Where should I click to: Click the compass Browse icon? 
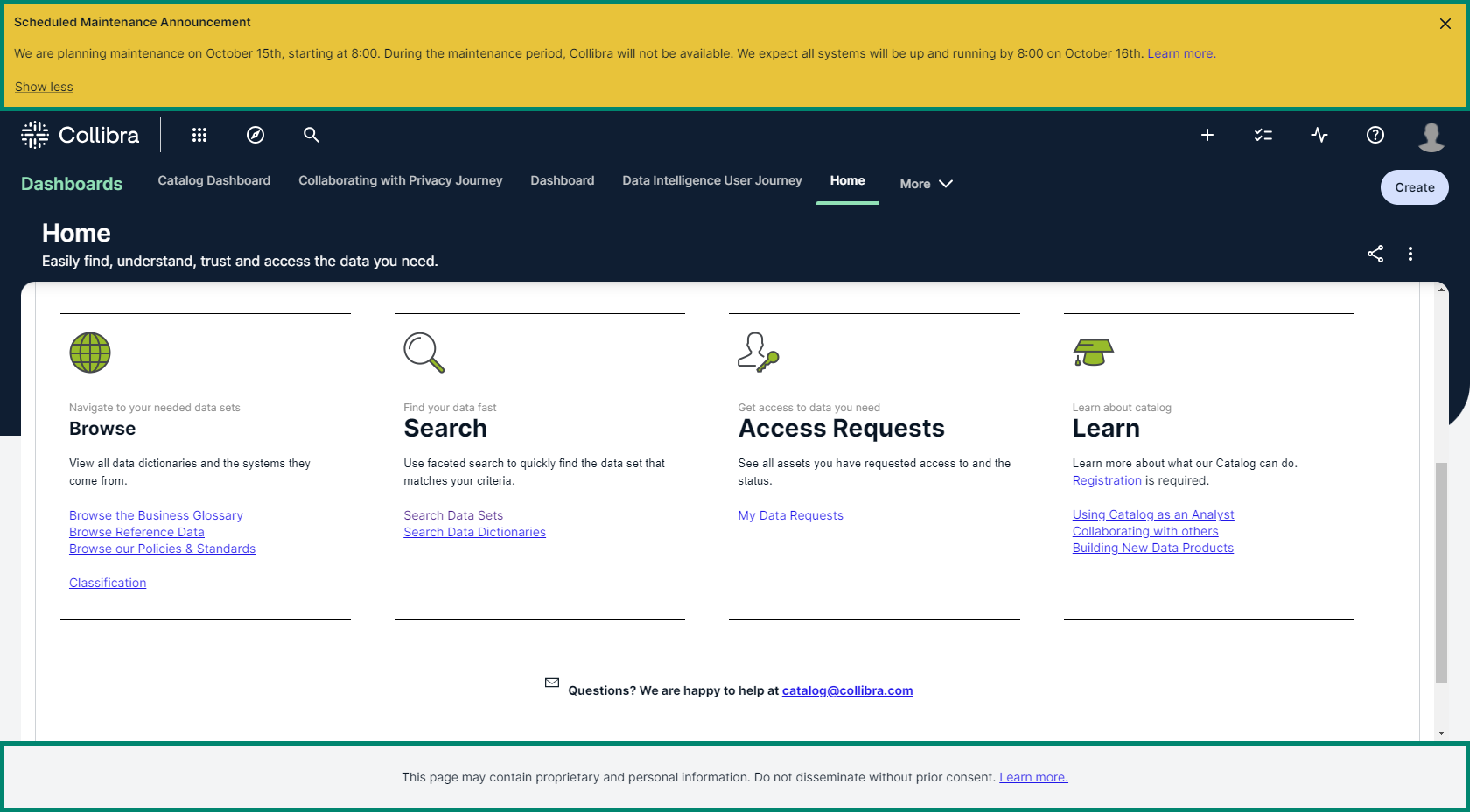(x=255, y=135)
